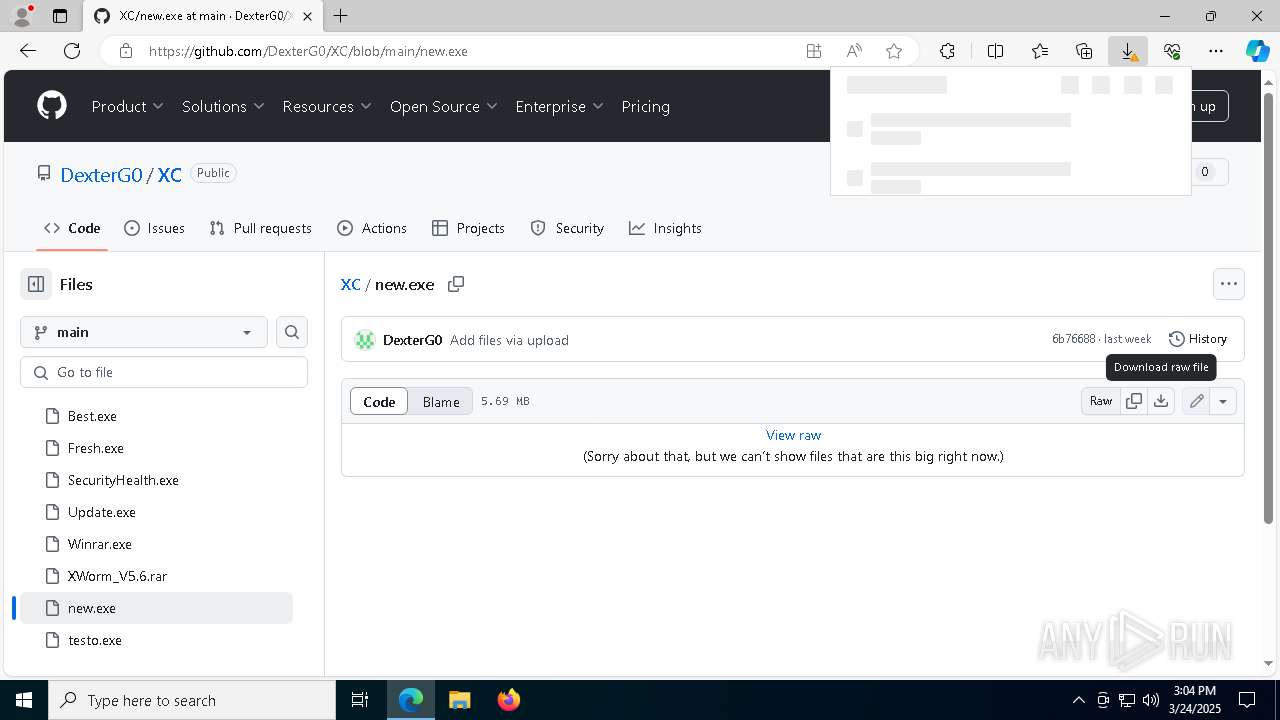
Task: Open the edit options dropdown caret
Action: 1223,401
